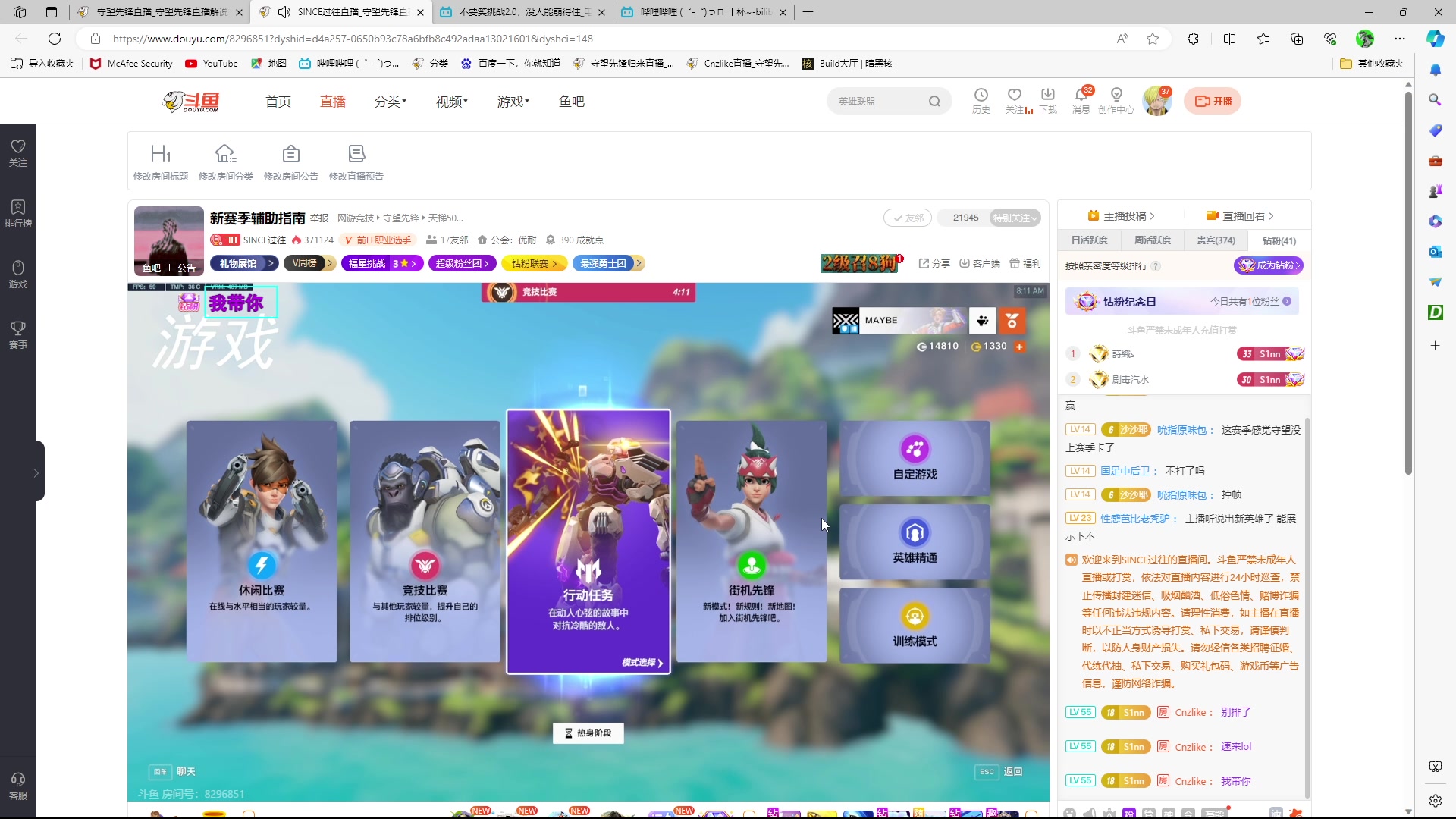Click the 成为钻粉 button
The width and height of the screenshot is (1456, 819).
click(1268, 265)
